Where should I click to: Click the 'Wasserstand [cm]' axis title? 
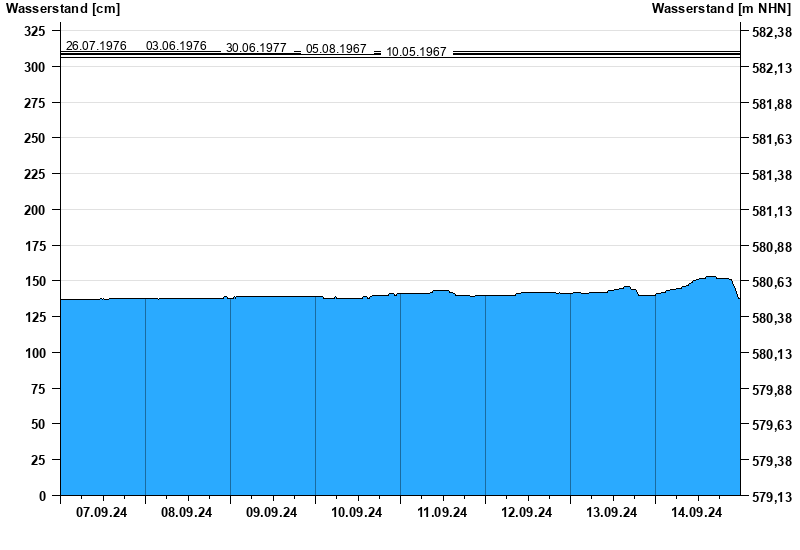(x=62, y=9)
